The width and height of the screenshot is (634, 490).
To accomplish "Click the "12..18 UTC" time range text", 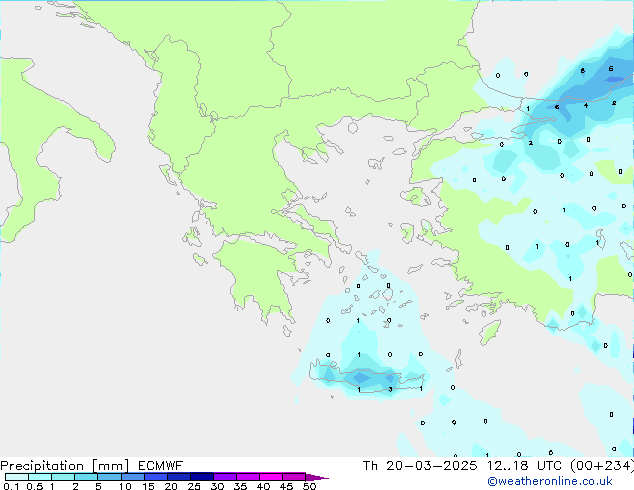I will tap(524, 466).
